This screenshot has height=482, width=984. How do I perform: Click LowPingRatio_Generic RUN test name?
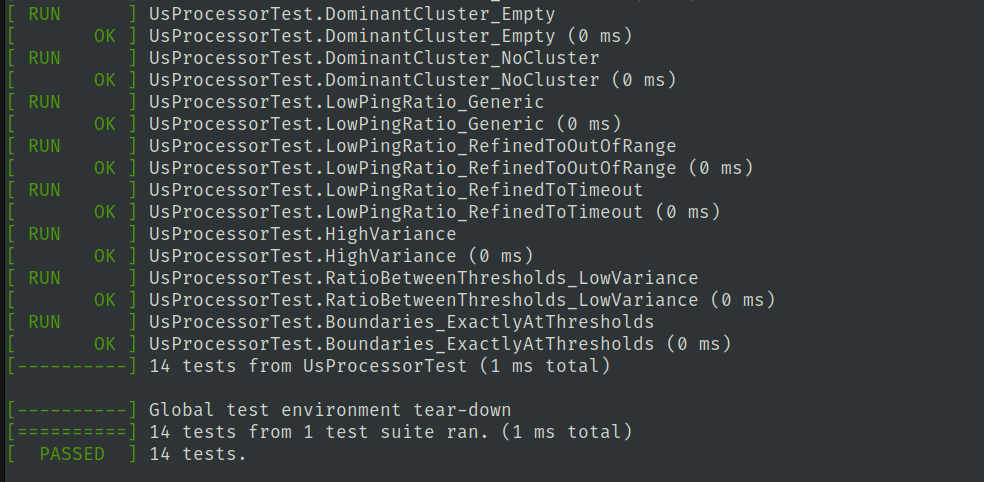click(x=346, y=102)
